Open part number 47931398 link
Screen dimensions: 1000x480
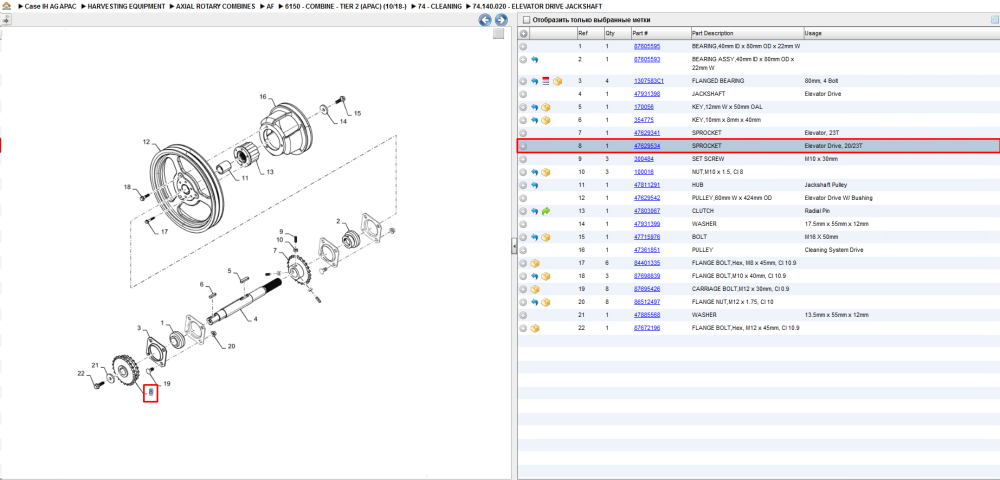pyautogui.click(x=647, y=94)
